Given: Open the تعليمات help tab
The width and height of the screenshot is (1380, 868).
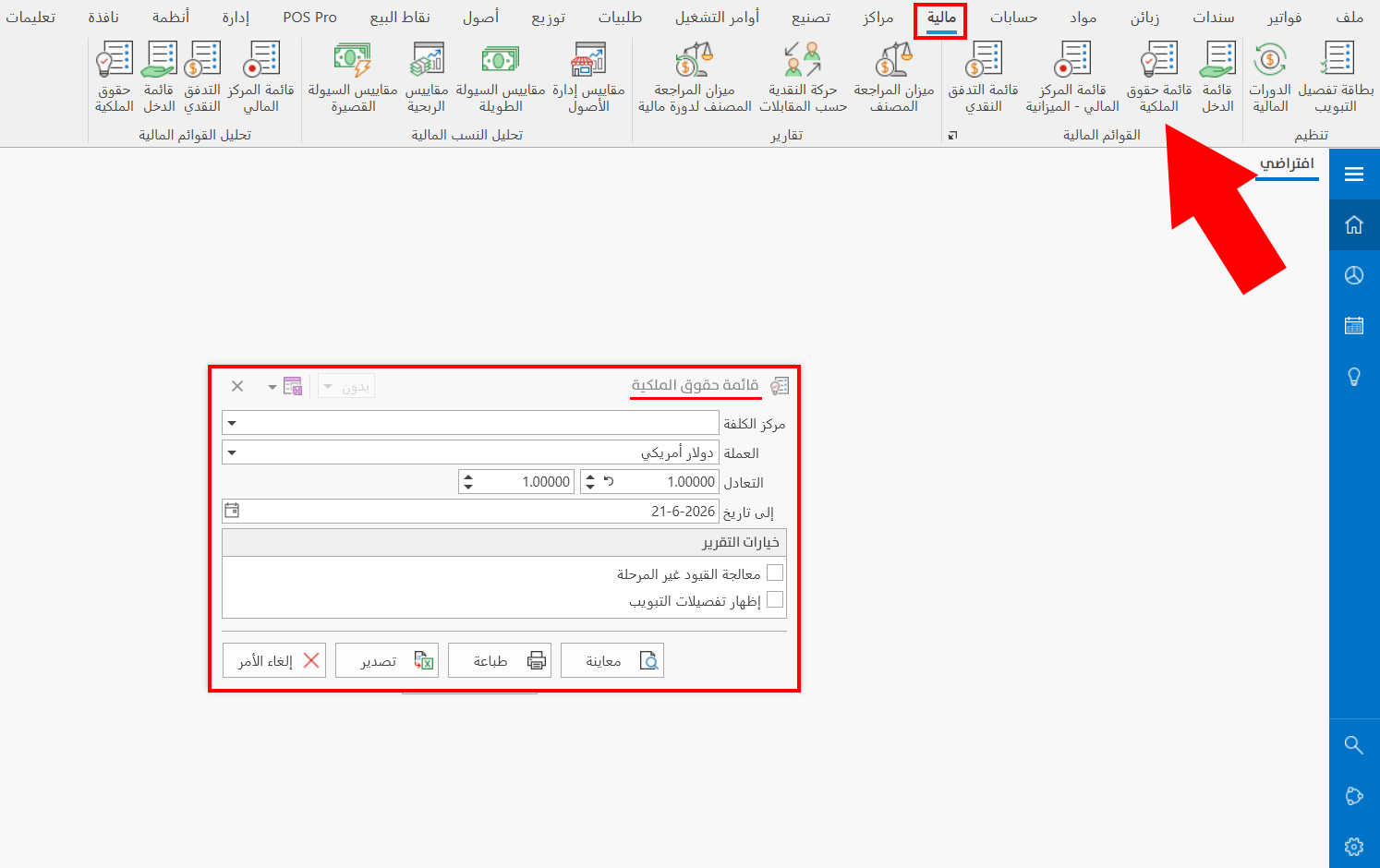Looking at the screenshot, I should [x=30, y=18].
